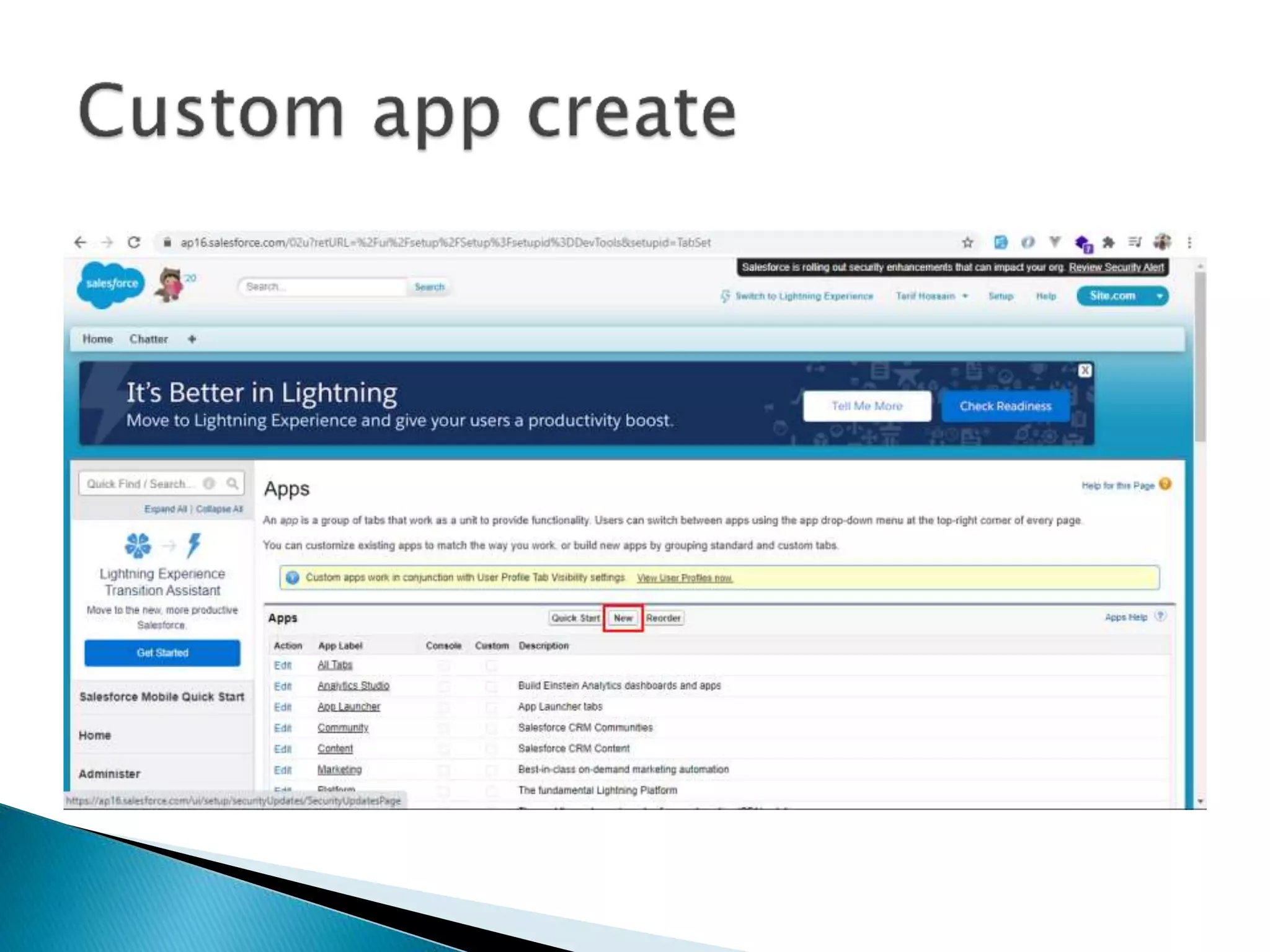This screenshot has width=1270, height=952.
Task: Switch to the Home tab
Action: [x=97, y=339]
